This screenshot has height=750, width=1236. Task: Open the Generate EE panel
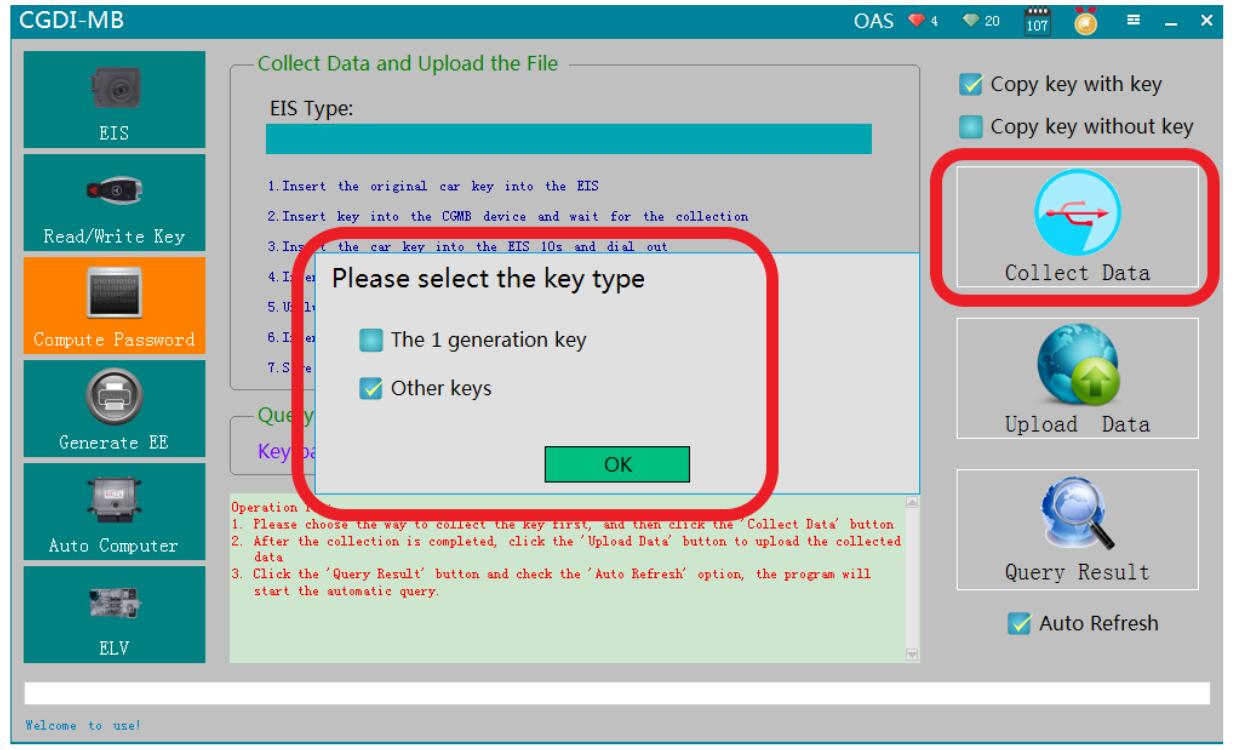point(114,409)
